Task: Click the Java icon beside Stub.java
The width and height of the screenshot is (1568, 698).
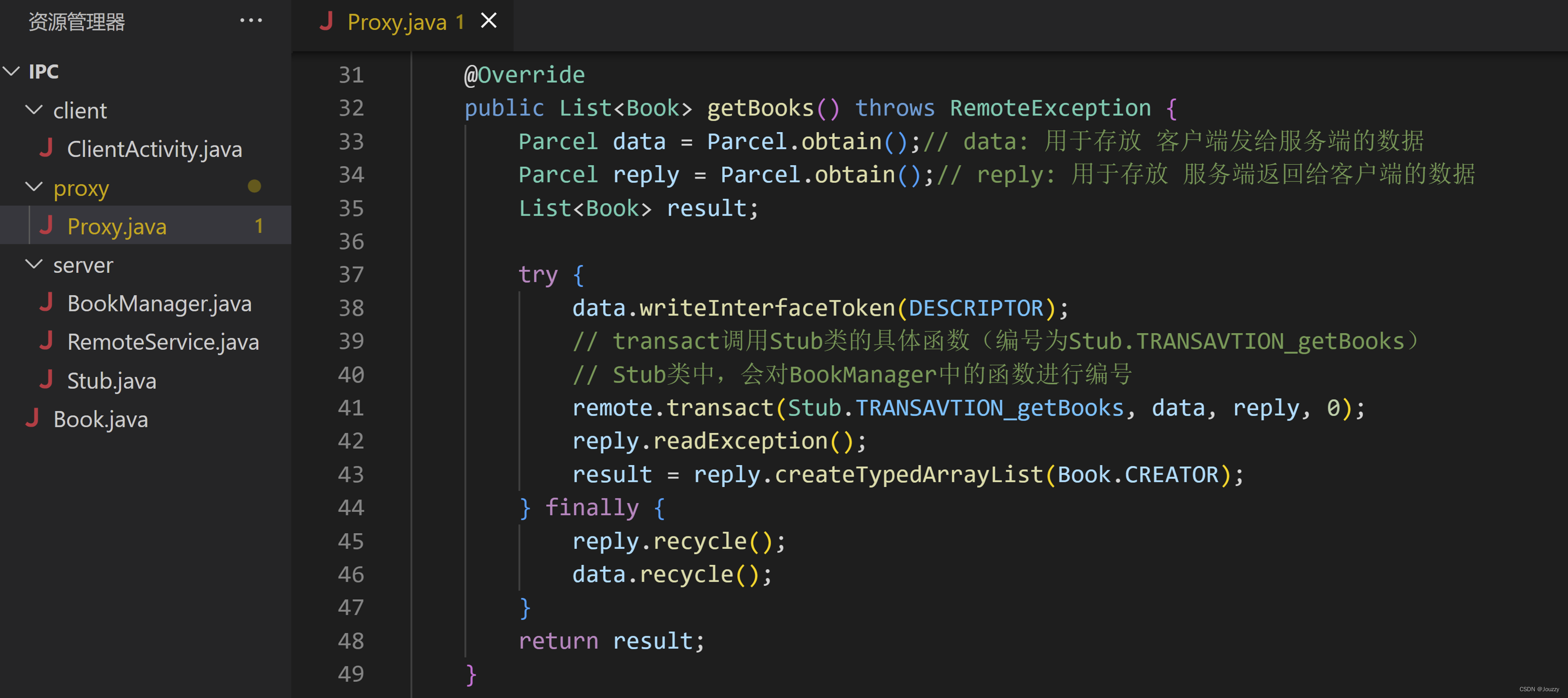Action: tap(46, 380)
